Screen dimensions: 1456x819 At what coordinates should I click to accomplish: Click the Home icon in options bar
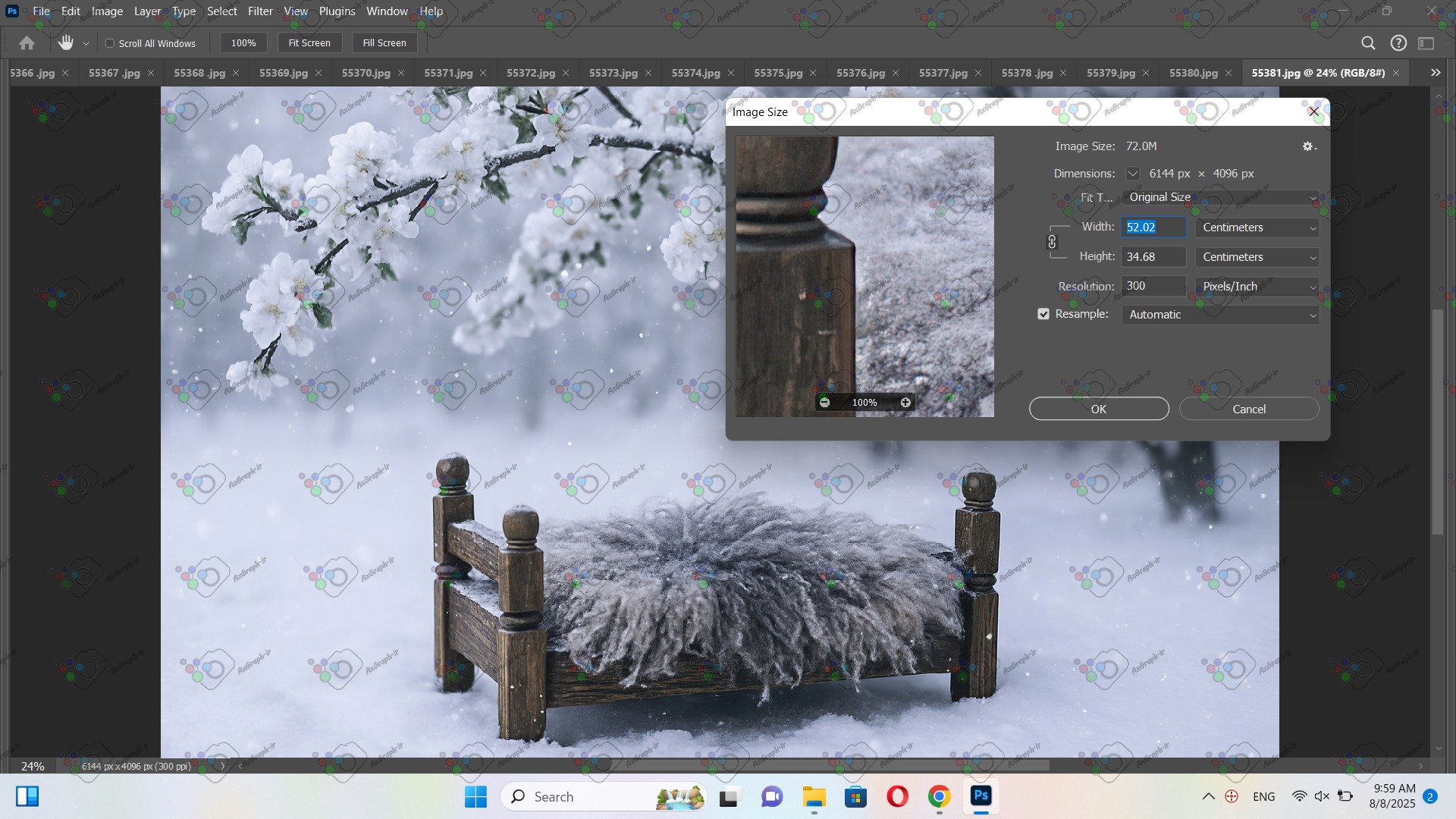[x=27, y=43]
